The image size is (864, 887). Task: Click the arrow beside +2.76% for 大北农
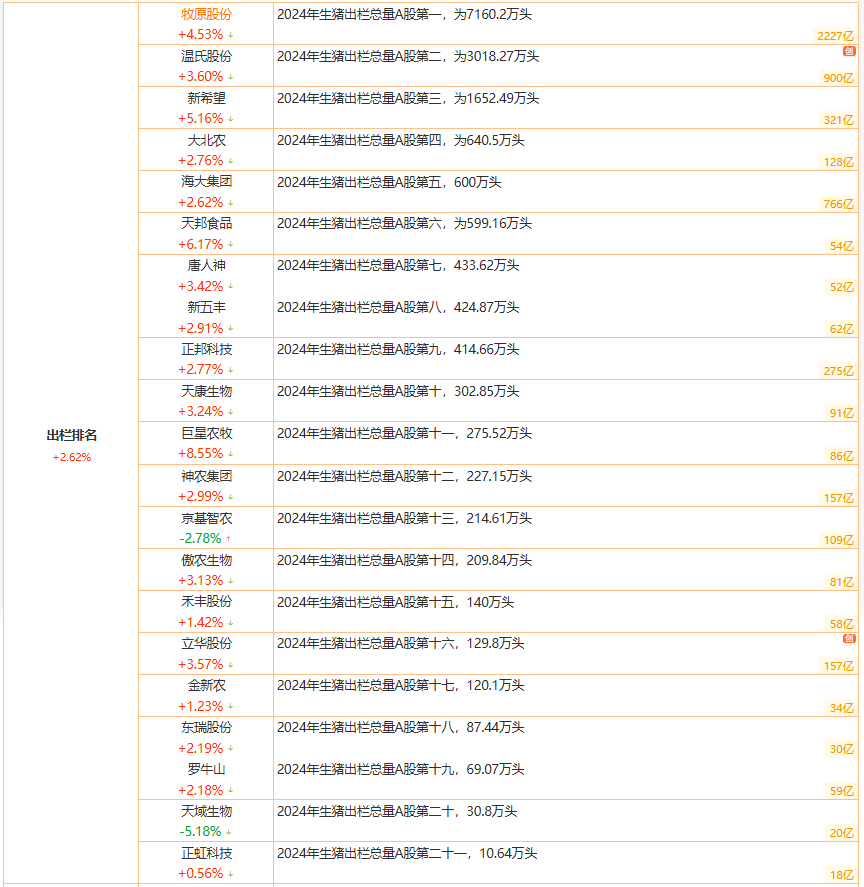(x=230, y=161)
